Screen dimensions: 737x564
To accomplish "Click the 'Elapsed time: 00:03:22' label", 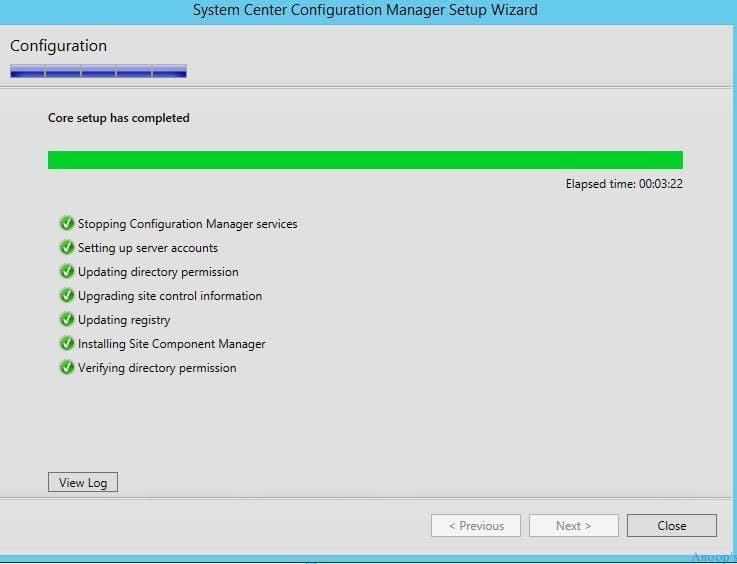I will coord(624,184).
